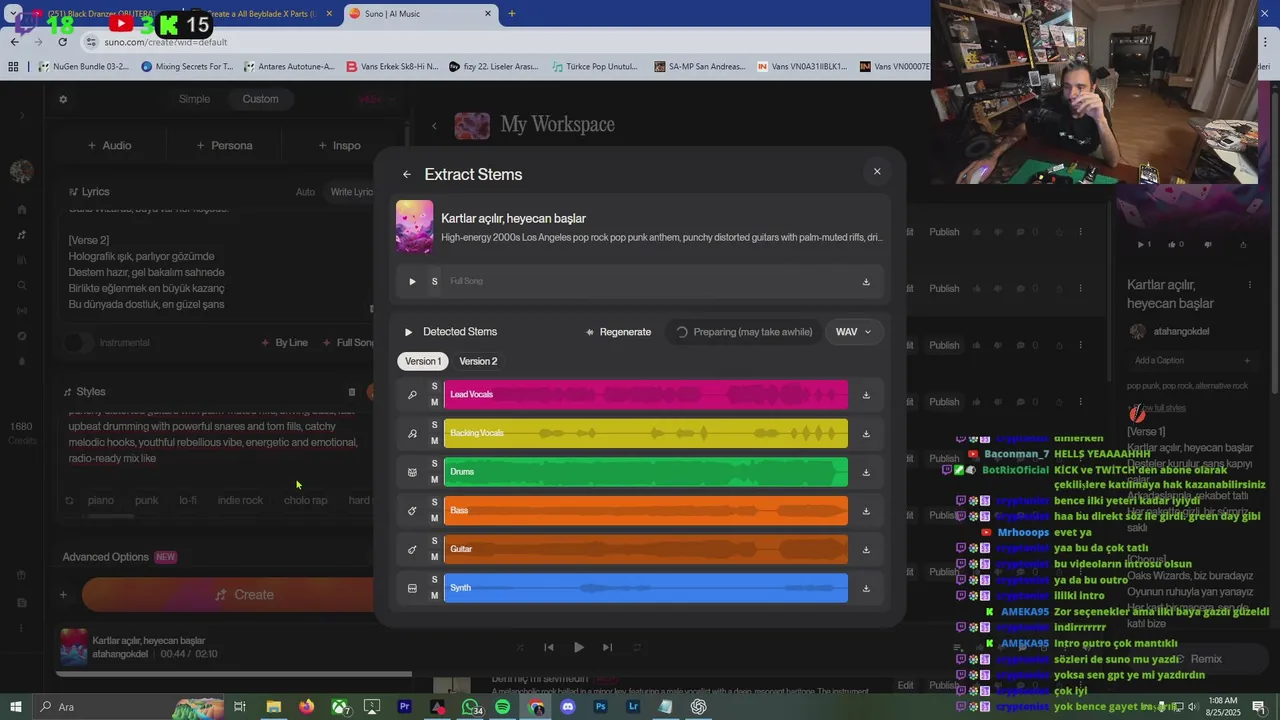Open Photoshop from the taskbar
The image size is (1280, 720).
click(601, 707)
